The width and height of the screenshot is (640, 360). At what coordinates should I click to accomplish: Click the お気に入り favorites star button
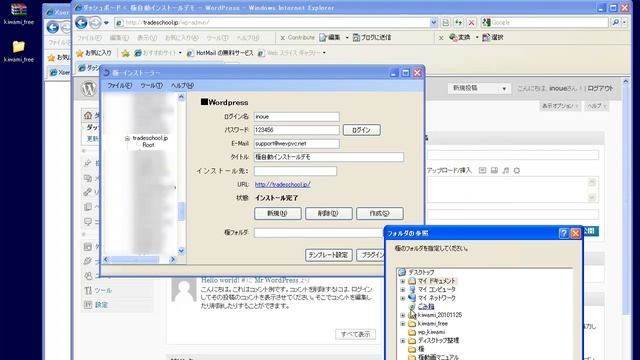pyautogui.click(x=94, y=53)
